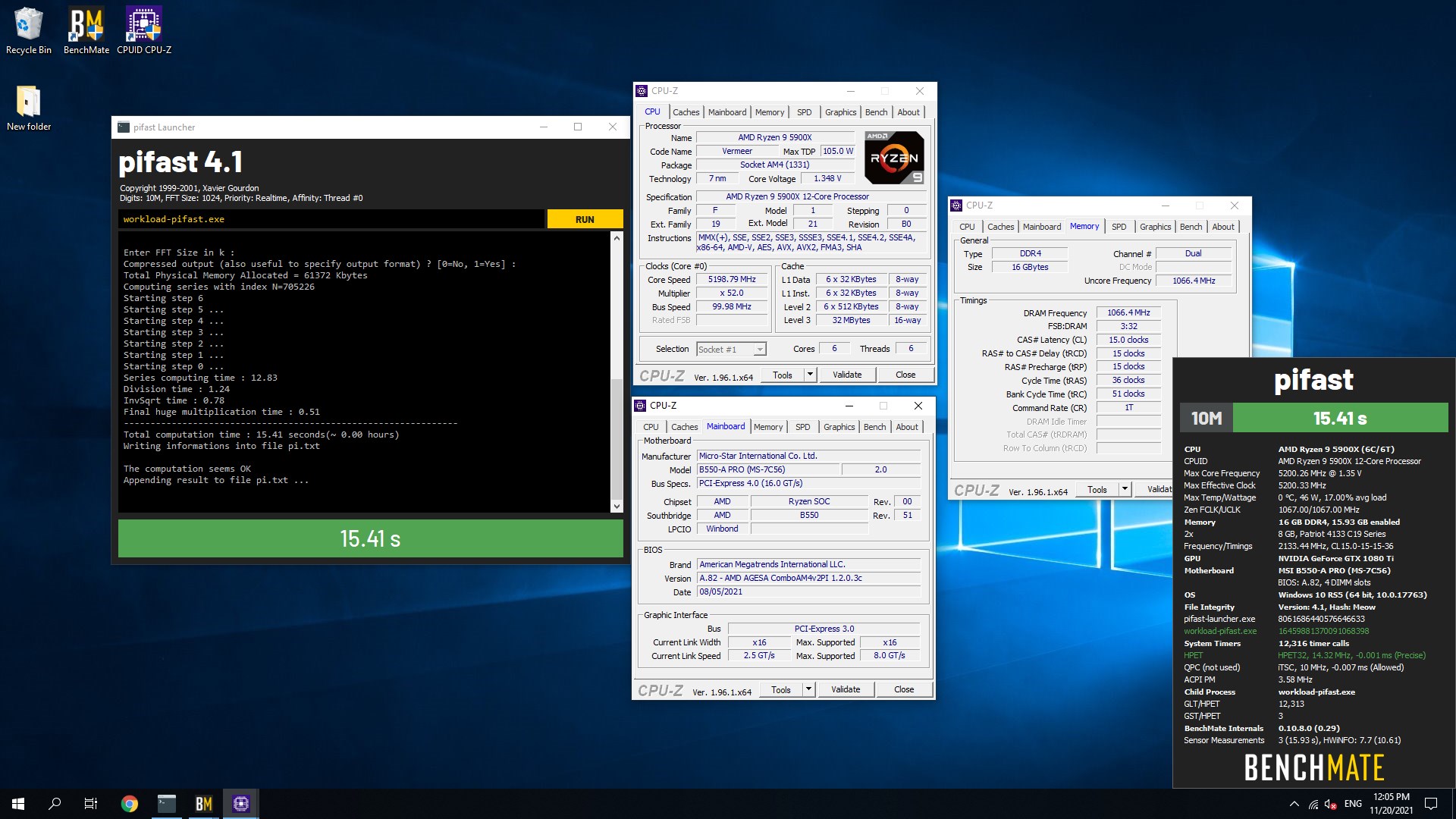
Task: Open the Recycle Bin desktop icon
Action: tap(29, 31)
